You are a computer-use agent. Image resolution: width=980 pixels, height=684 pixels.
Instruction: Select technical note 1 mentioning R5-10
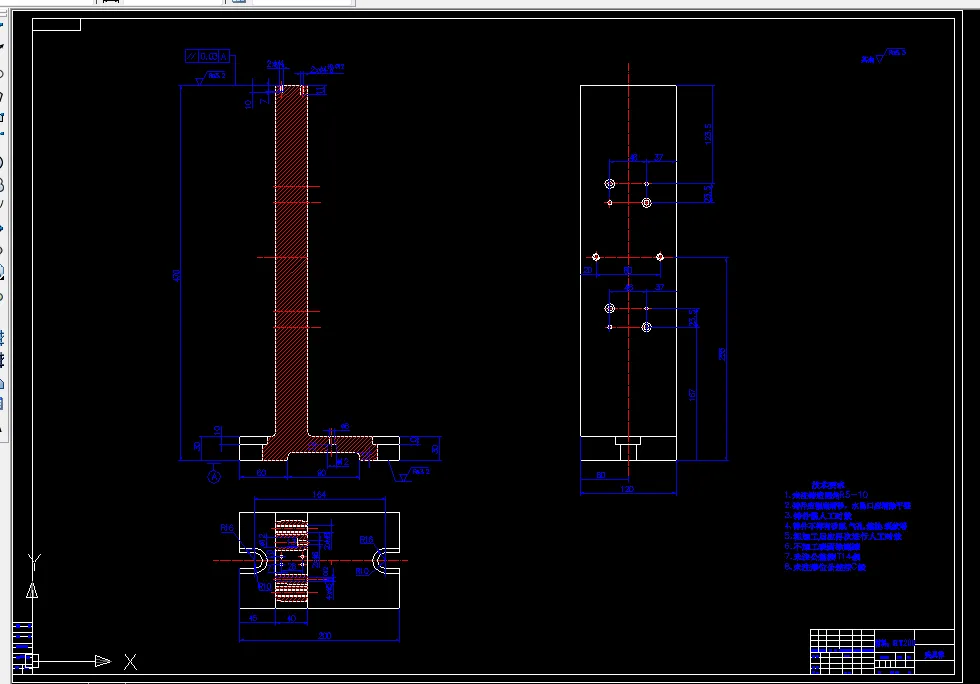tap(826, 495)
